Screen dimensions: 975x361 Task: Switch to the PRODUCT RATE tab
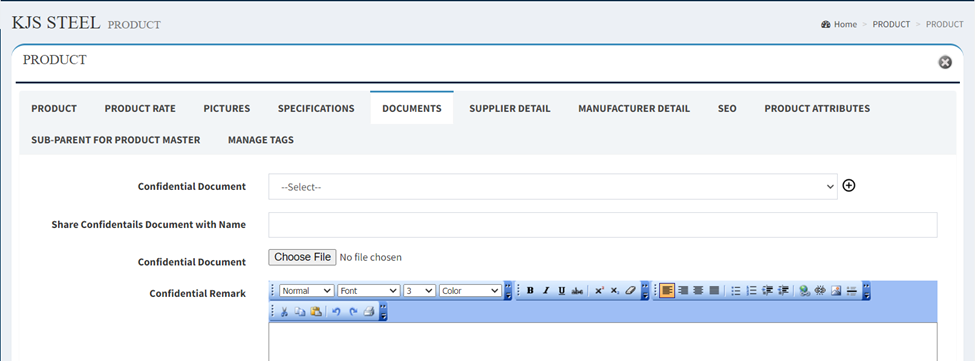click(x=140, y=108)
